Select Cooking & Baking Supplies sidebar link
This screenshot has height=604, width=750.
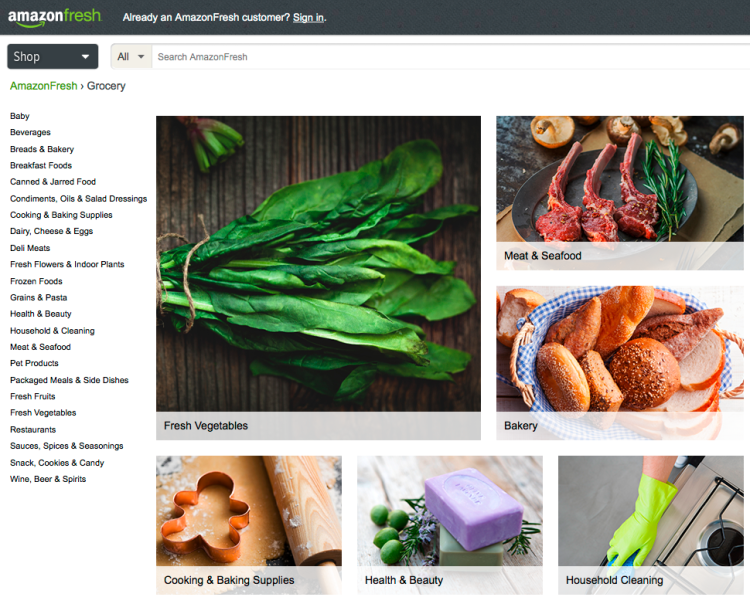pos(61,215)
